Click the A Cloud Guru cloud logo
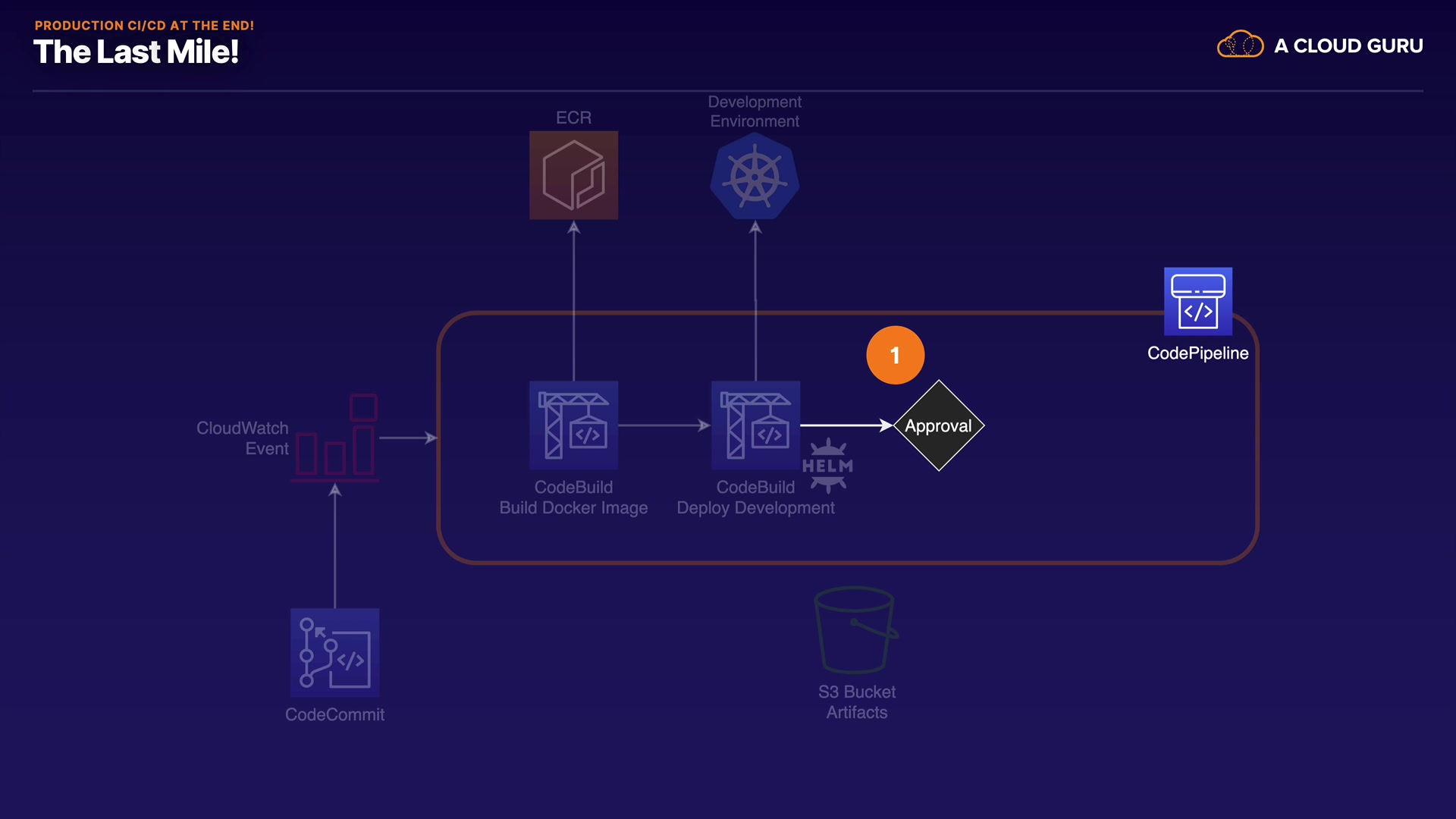Image resolution: width=1456 pixels, height=819 pixels. coord(1239,45)
